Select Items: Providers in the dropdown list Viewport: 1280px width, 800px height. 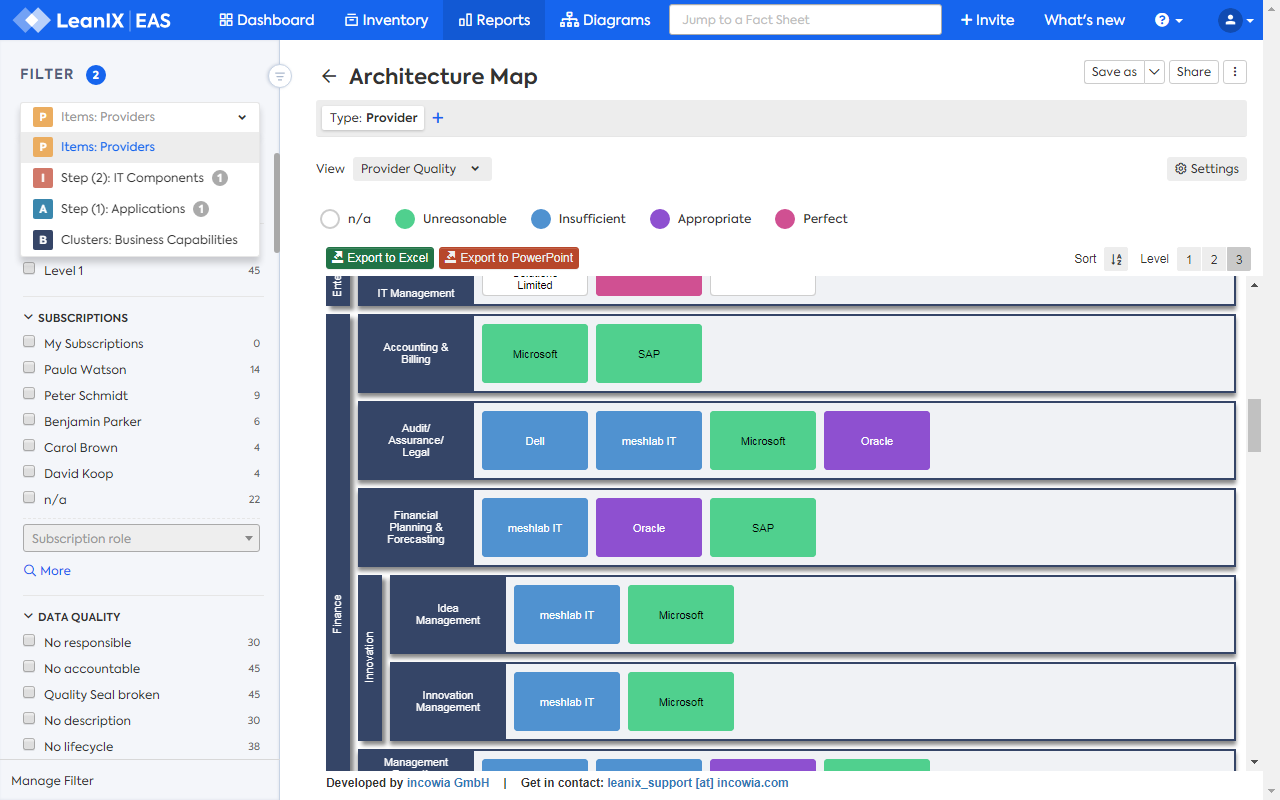tap(140, 147)
